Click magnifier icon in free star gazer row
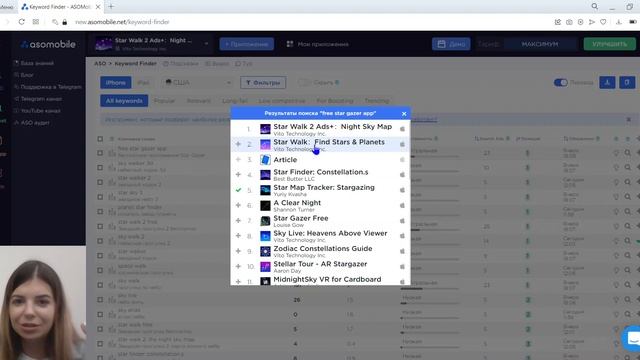This screenshot has width=640, height=360. [x=627, y=153]
